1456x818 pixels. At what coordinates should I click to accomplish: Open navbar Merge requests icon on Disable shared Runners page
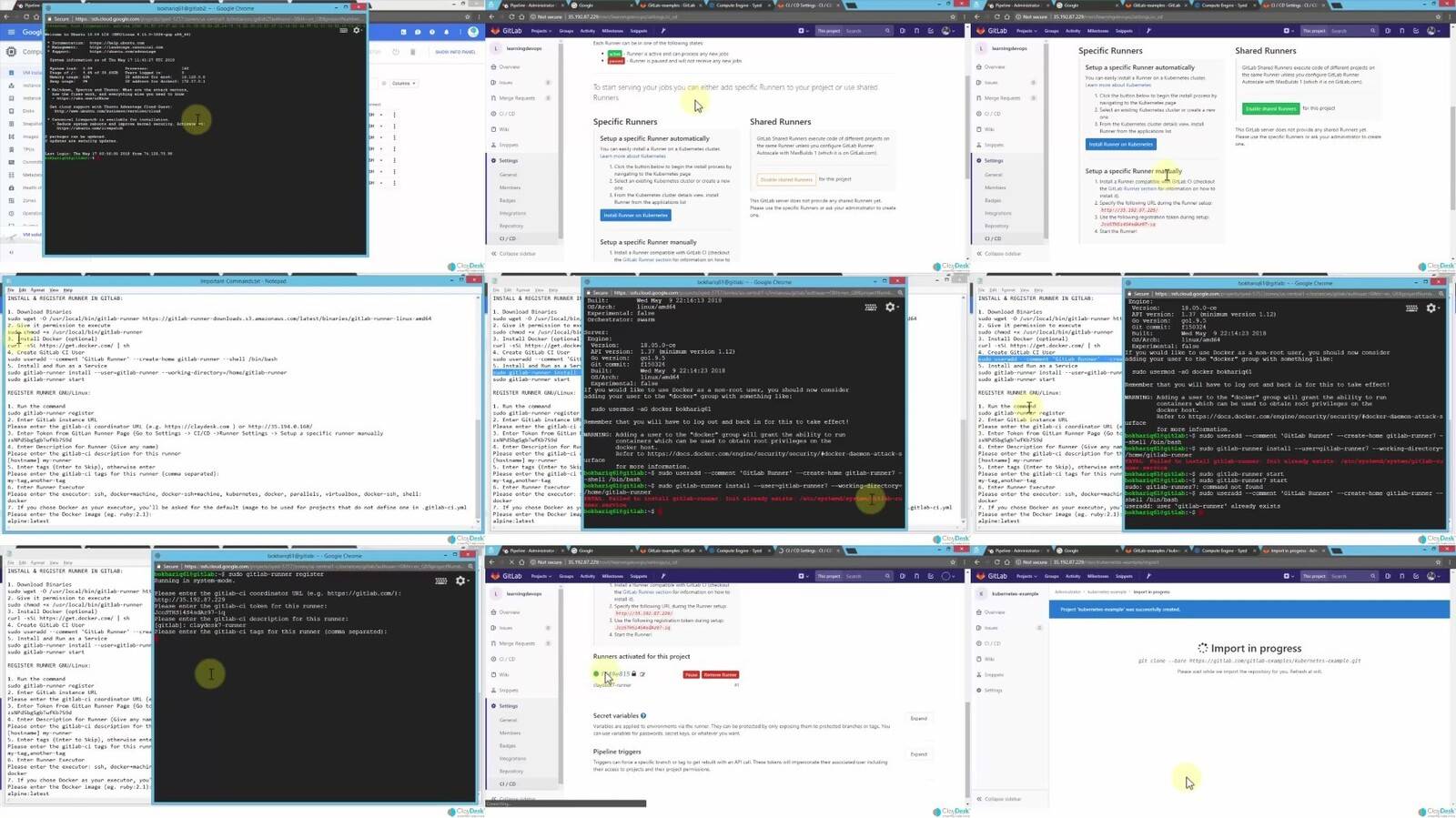(x=915, y=31)
